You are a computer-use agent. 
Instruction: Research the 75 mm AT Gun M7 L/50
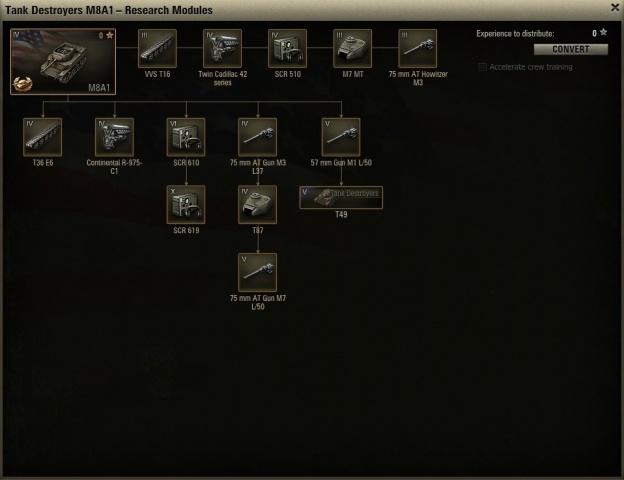tap(257, 272)
